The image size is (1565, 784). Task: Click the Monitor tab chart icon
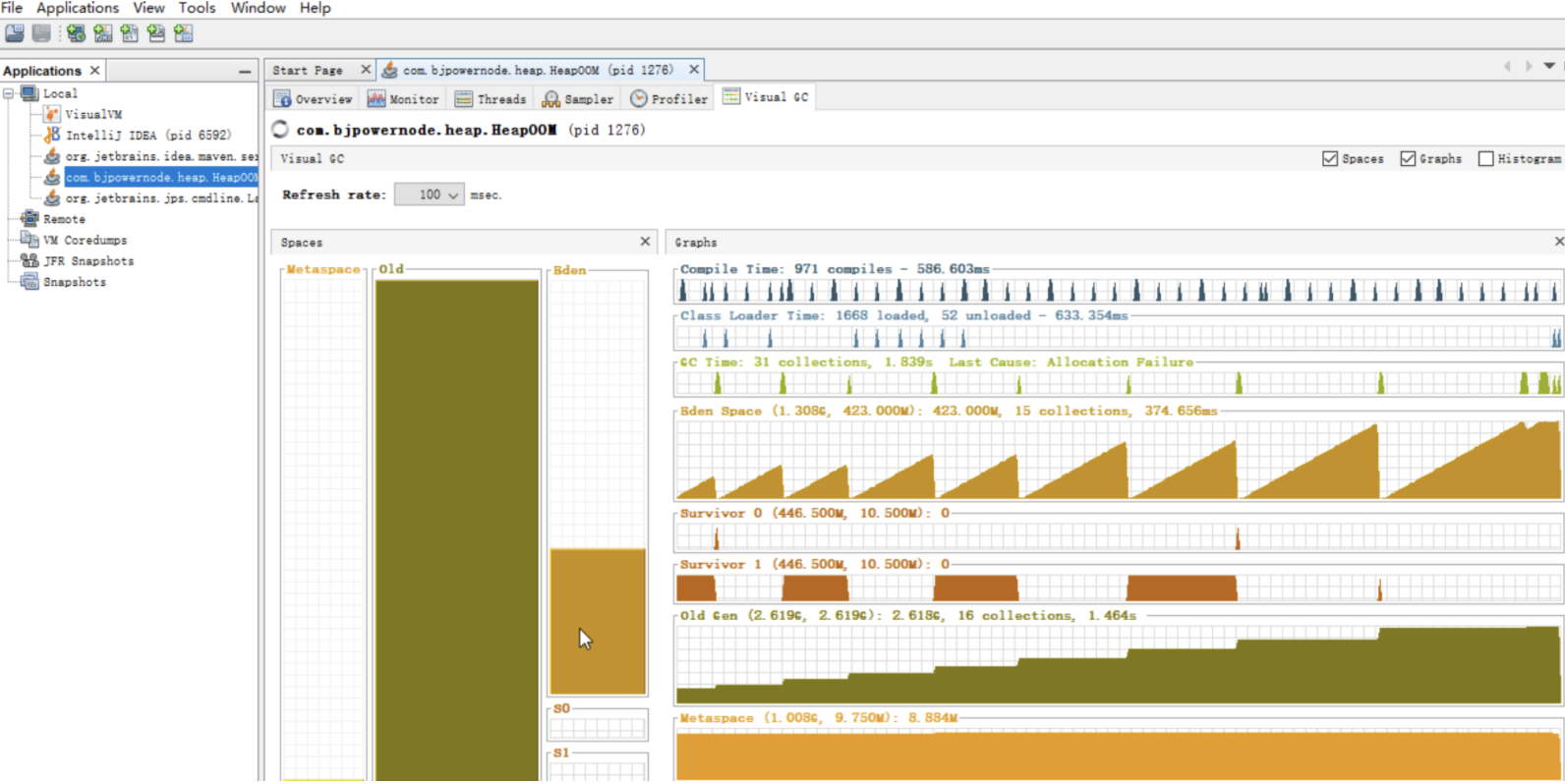click(x=377, y=99)
